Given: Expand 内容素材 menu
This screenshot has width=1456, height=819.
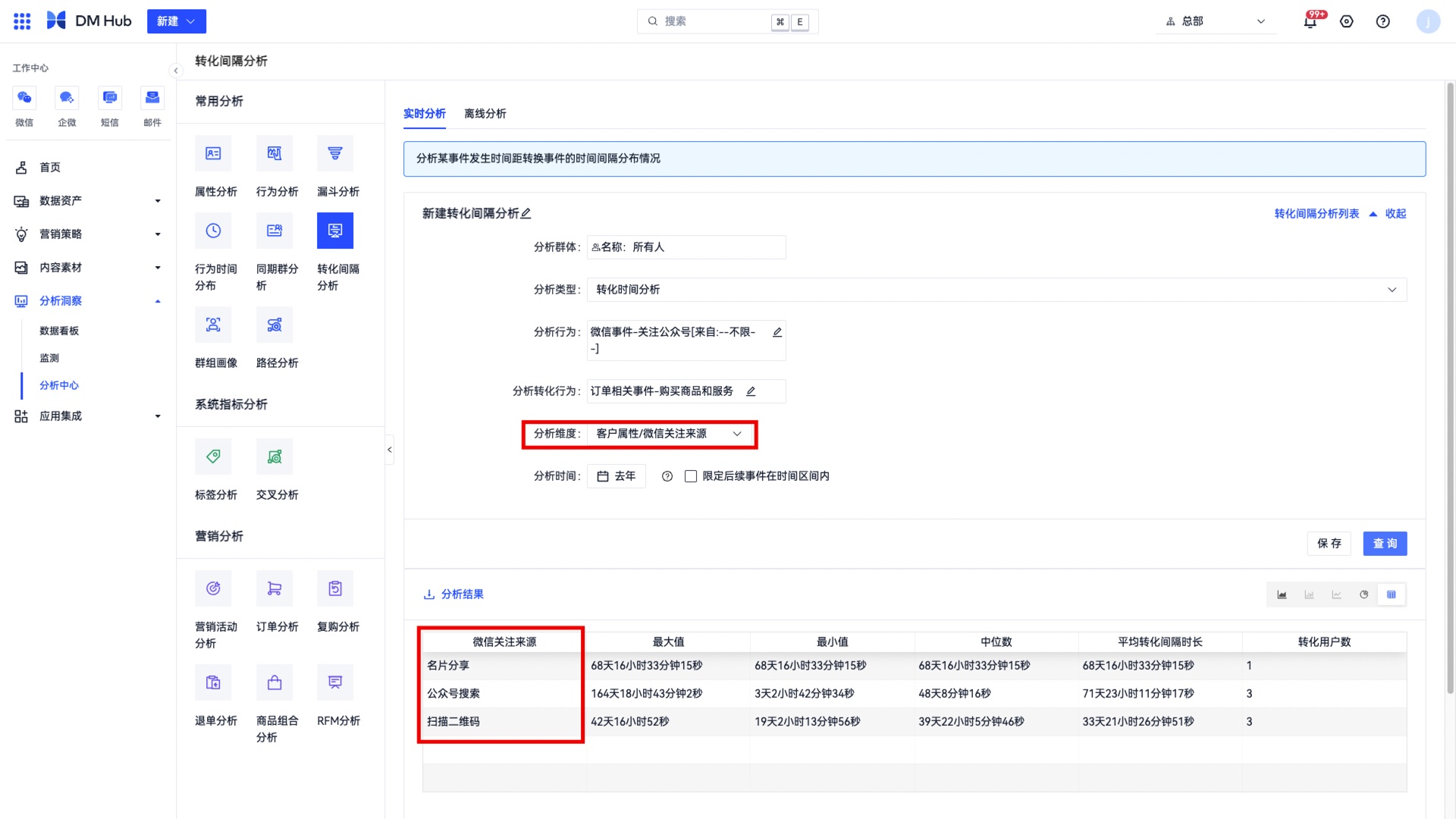Looking at the screenshot, I should pos(88,268).
